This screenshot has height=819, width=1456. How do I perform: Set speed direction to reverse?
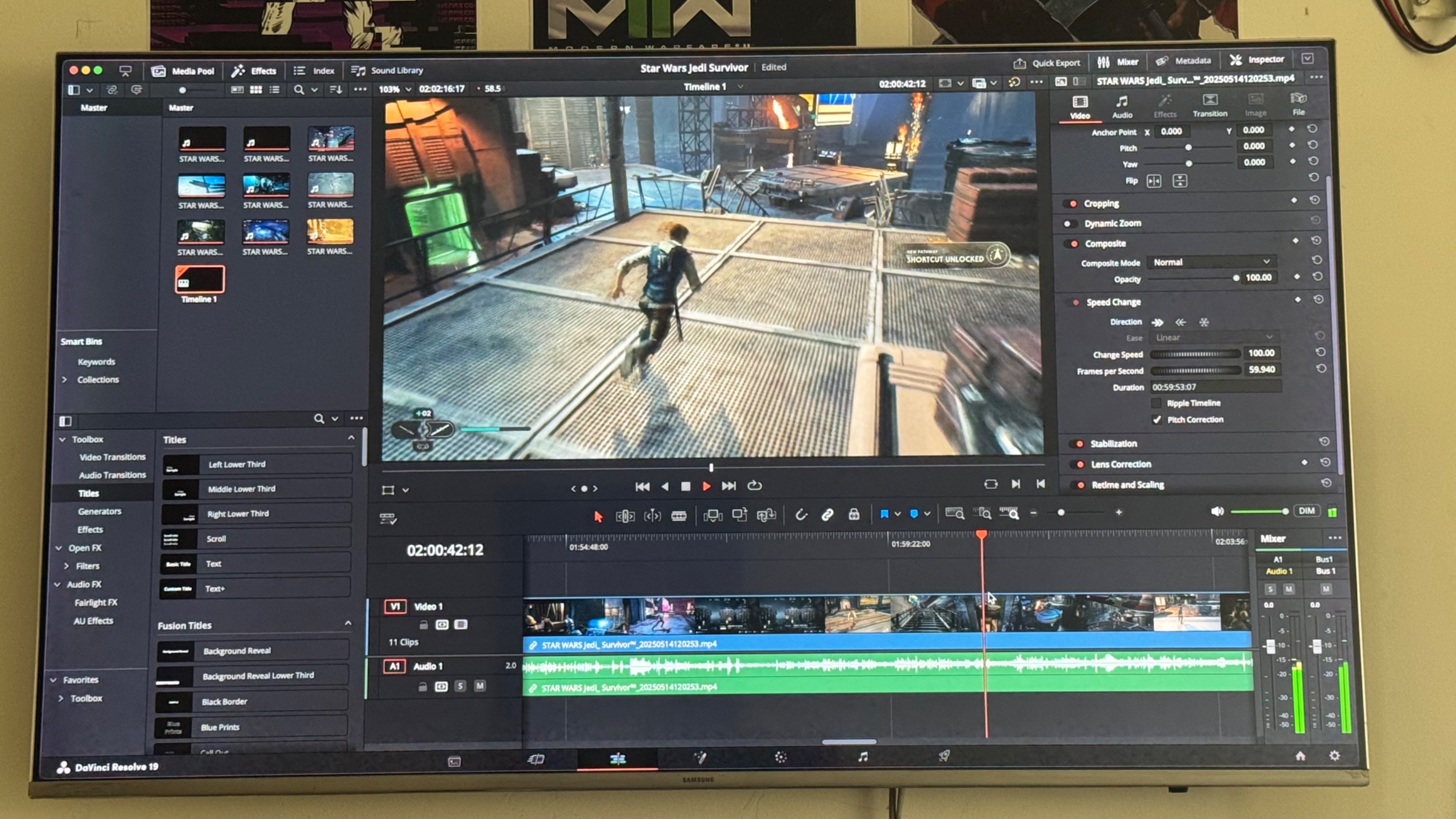(x=1180, y=322)
